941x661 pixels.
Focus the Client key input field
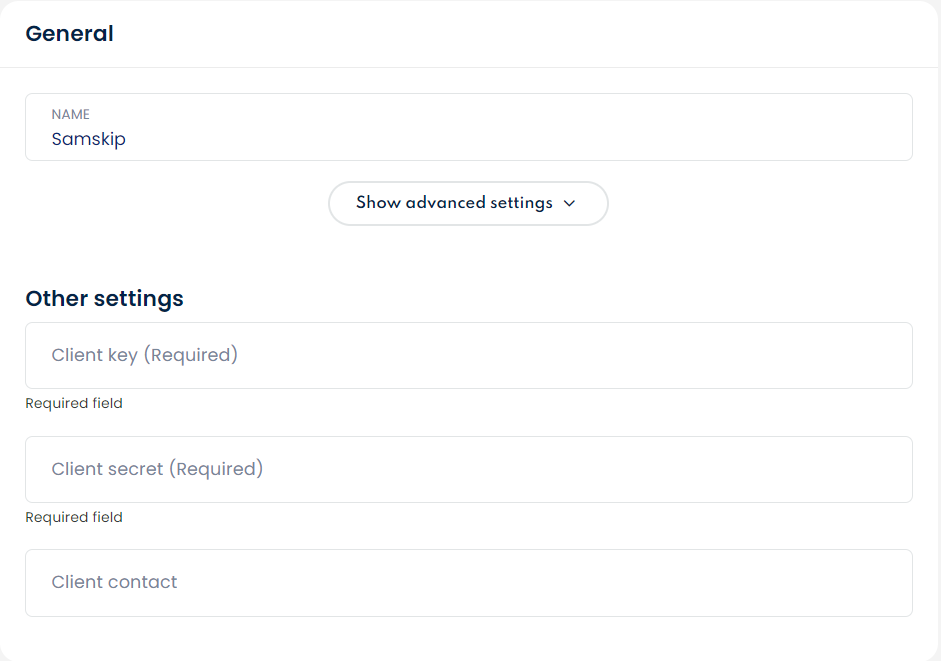click(468, 355)
